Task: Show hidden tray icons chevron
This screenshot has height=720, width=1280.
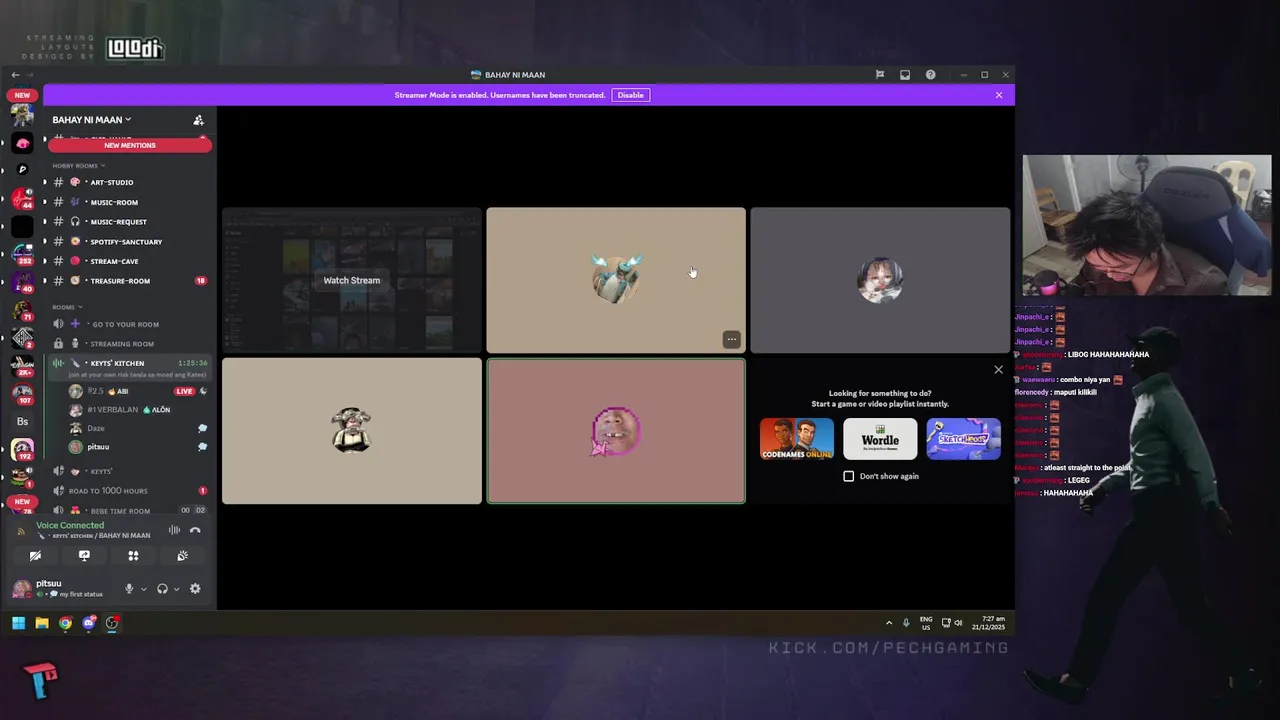Action: coord(889,623)
